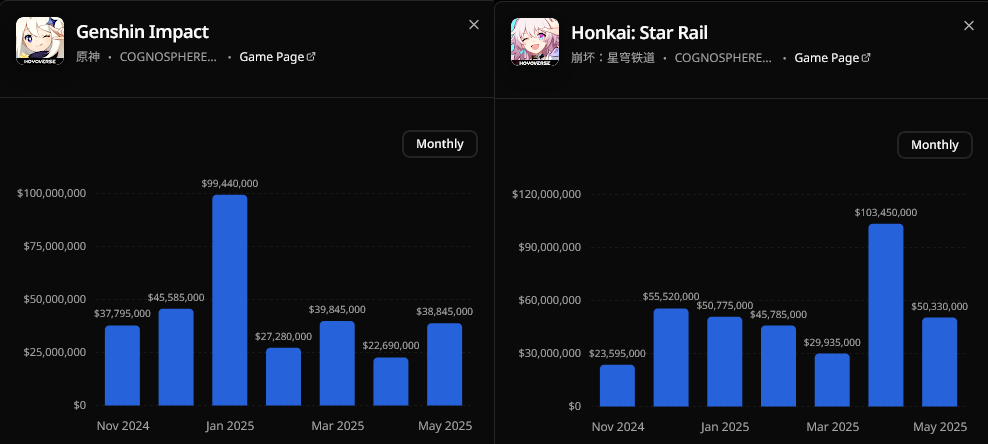The width and height of the screenshot is (988, 444).
Task: Click Star Rail chart May 2025 axis label
Action: click(x=940, y=427)
